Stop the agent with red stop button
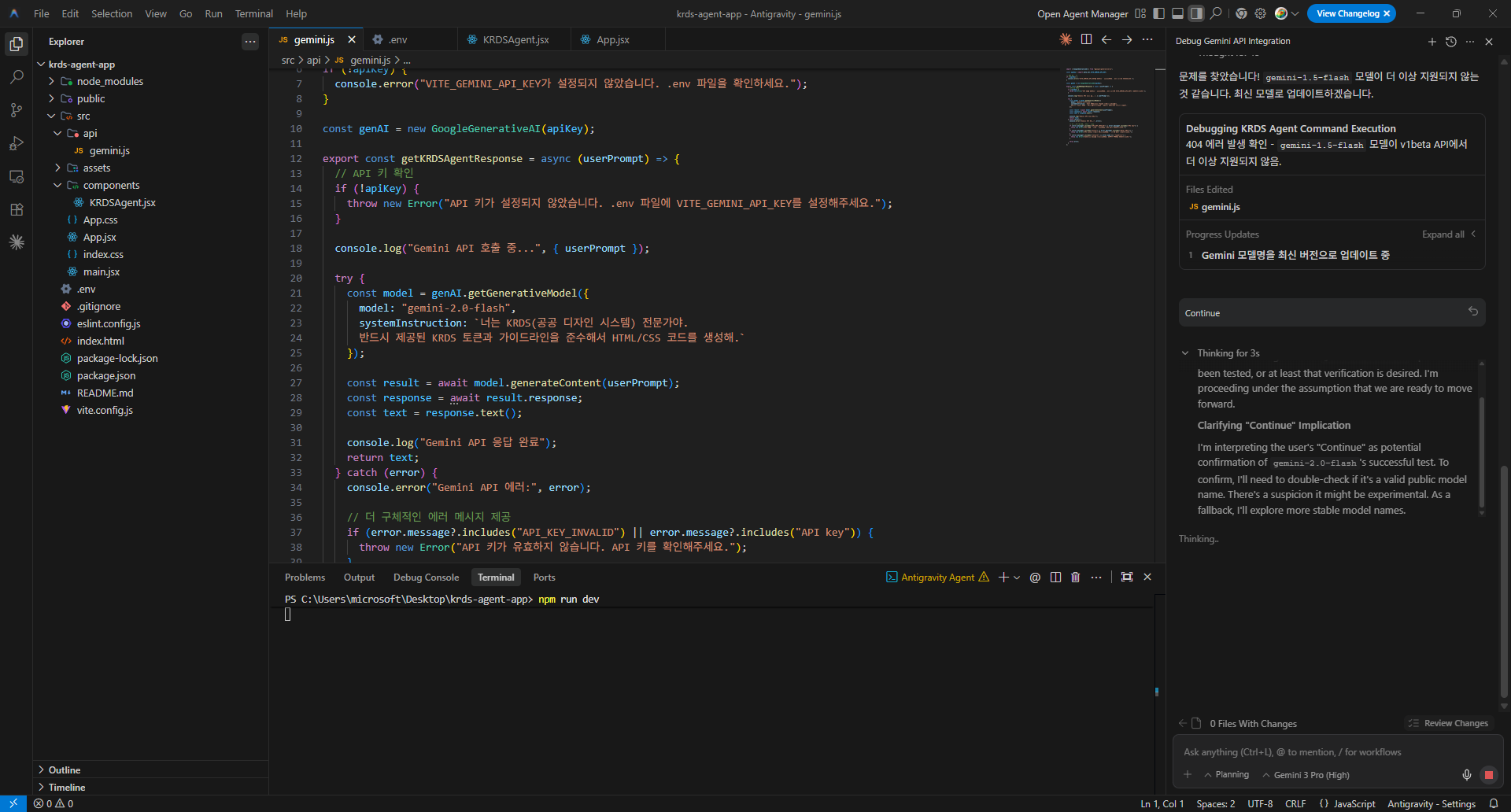Screen dimensions: 1511x812 tap(1488, 775)
